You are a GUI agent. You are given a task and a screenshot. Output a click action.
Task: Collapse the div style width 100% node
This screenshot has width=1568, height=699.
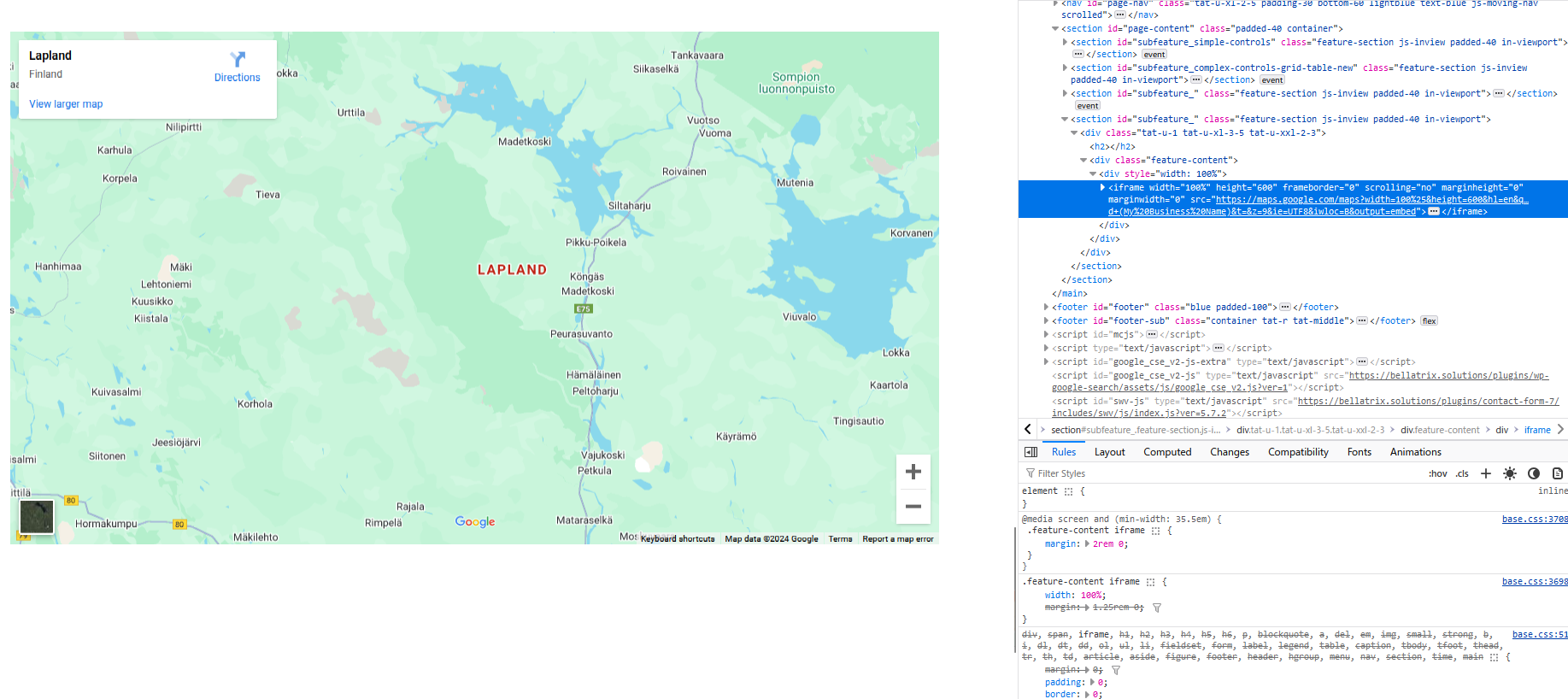tap(1093, 173)
